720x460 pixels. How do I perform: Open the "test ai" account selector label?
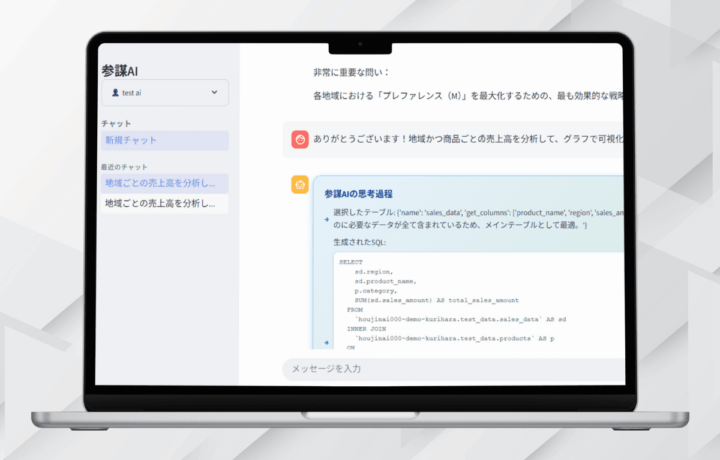pyautogui.click(x=132, y=93)
